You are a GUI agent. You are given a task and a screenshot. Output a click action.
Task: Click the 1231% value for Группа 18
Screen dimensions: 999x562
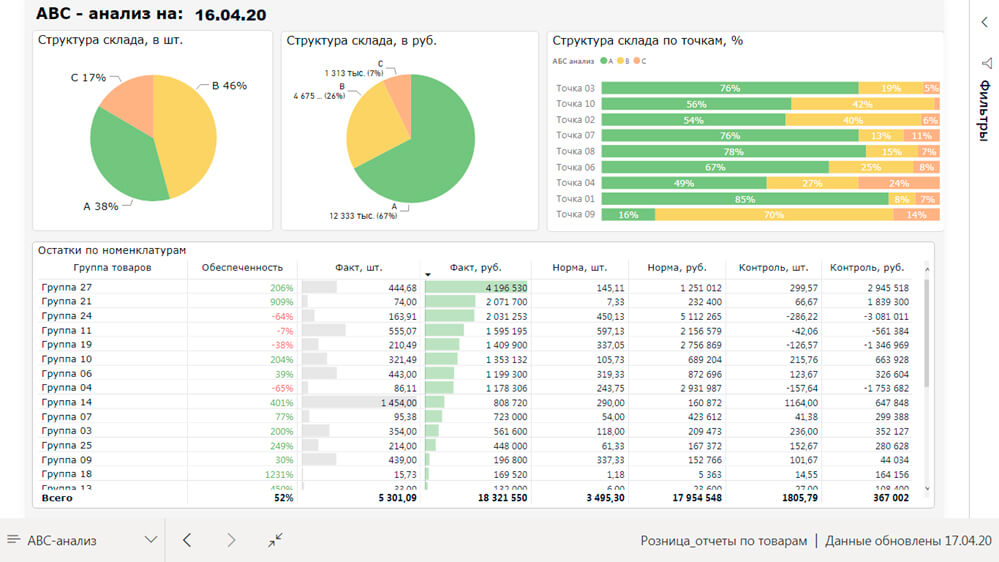pos(279,475)
